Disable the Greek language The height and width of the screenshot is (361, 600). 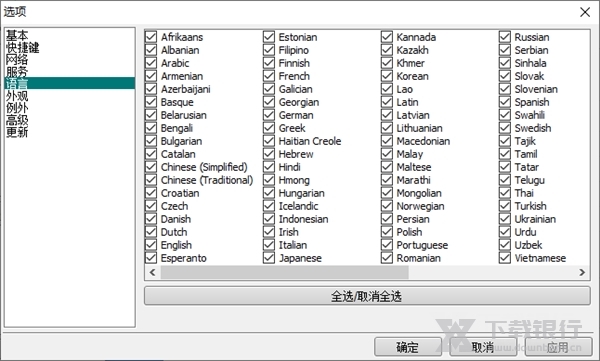pyautogui.click(x=269, y=128)
